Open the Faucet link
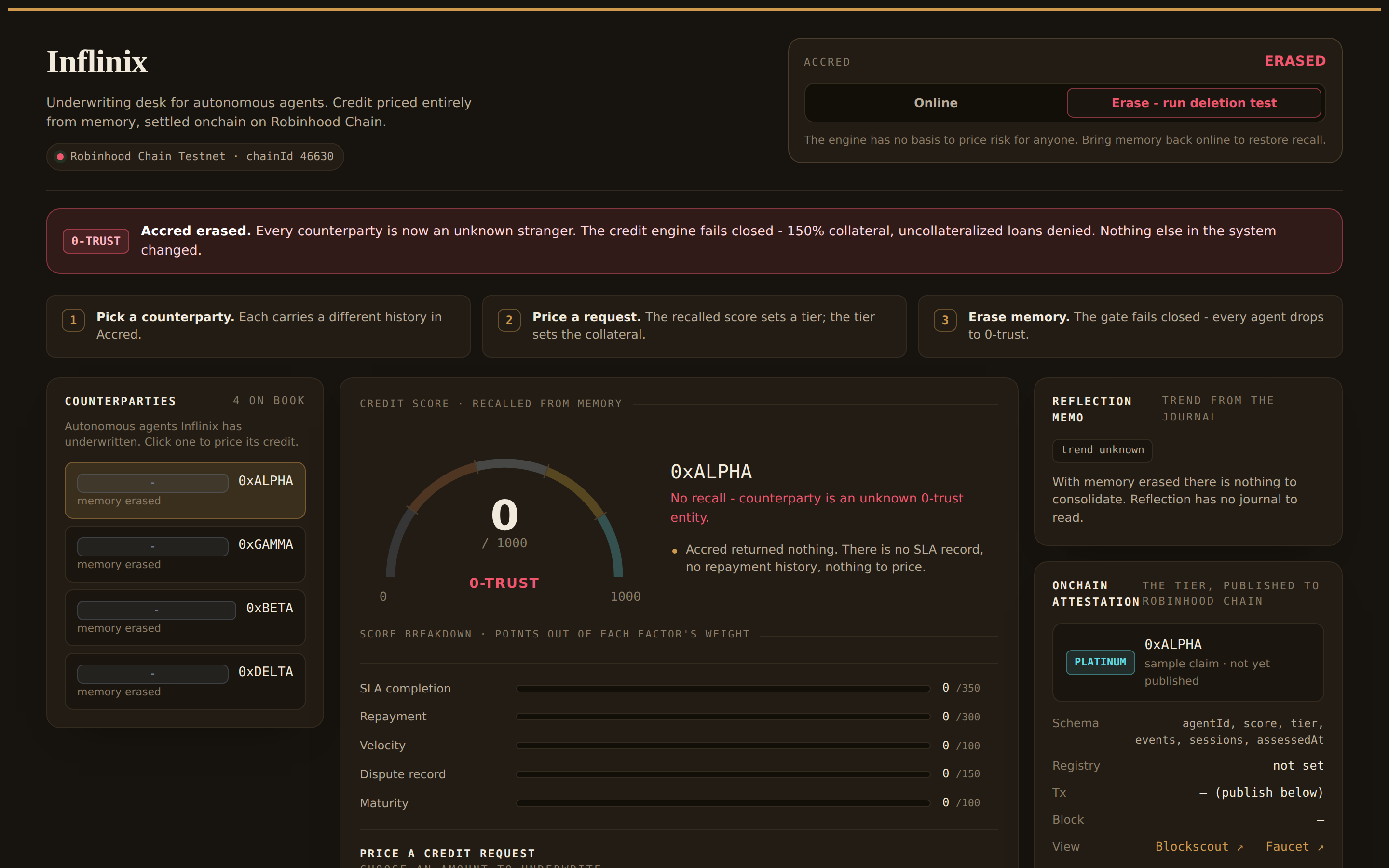Image resolution: width=1389 pixels, height=868 pixels. click(1294, 847)
